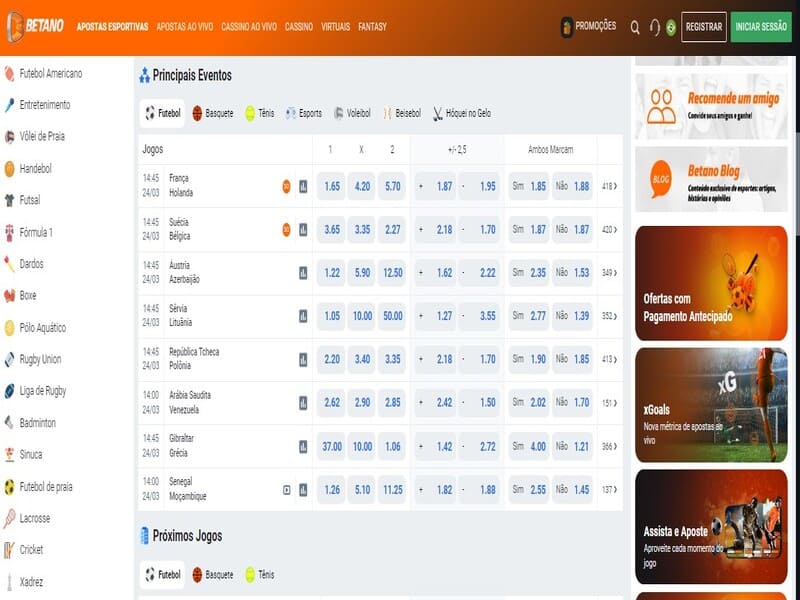The image size is (800, 600).
Task: Open Fórmula 1 from the sidebar
Action: pyautogui.click(x=36, y=232)
